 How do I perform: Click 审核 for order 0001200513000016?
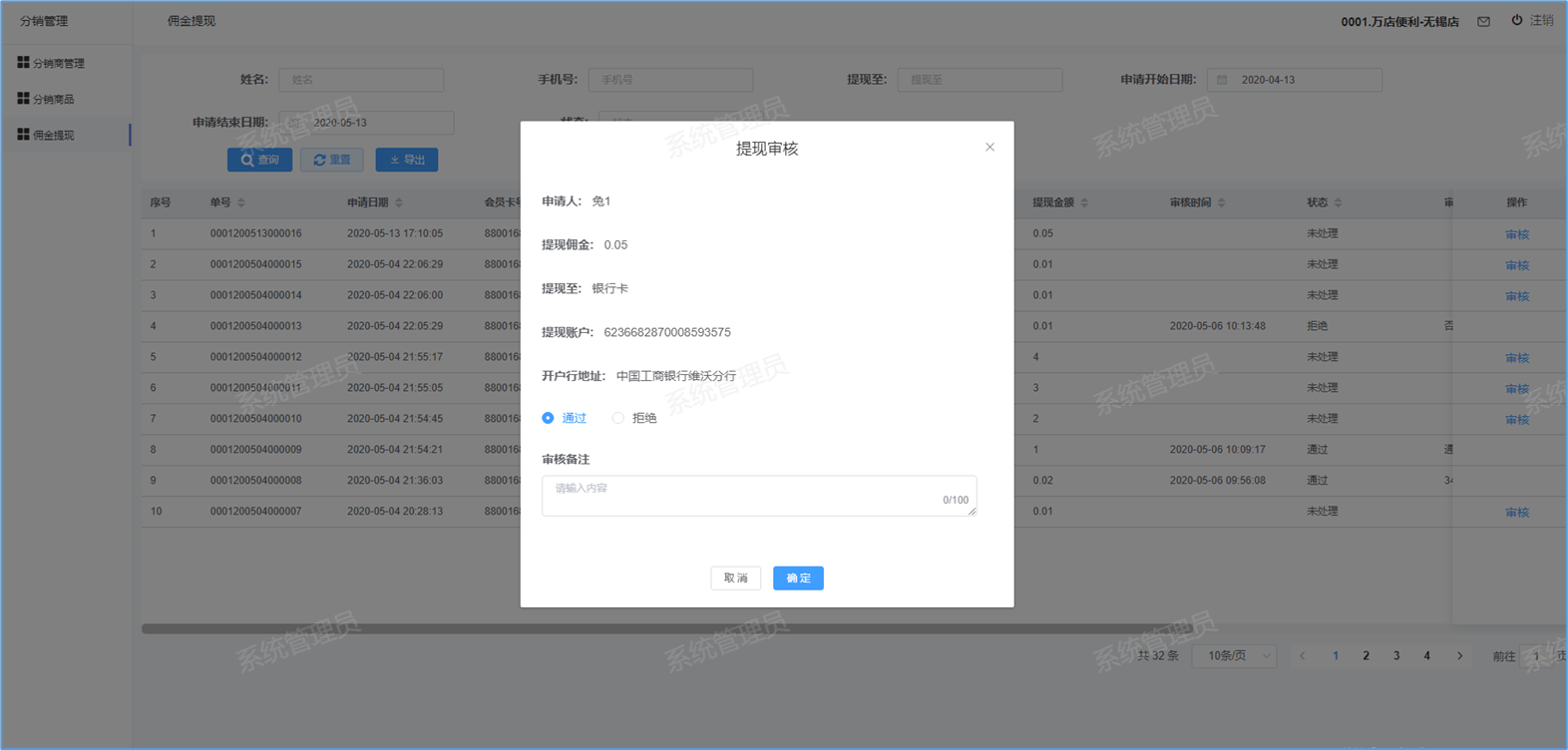1517,234
